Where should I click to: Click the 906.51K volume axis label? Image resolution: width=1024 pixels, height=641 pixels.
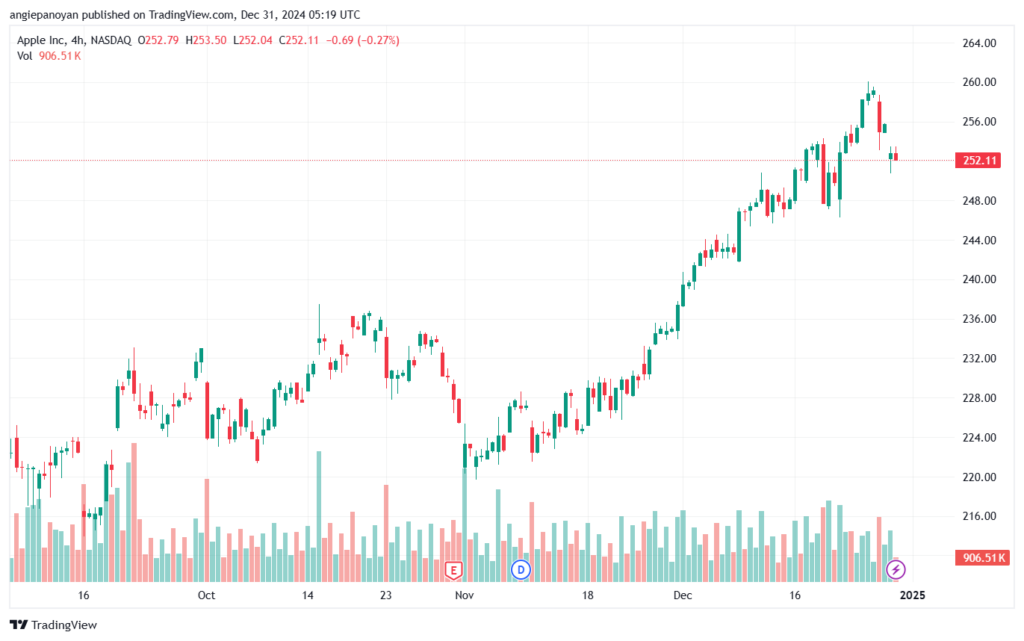coord(982,557)
